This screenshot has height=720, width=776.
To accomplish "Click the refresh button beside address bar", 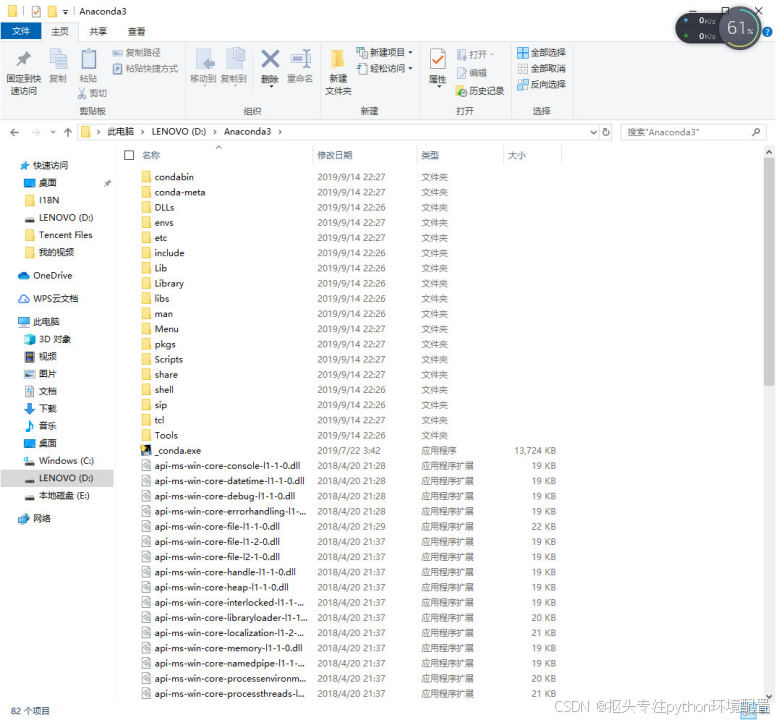I will [x=606, y=132].
